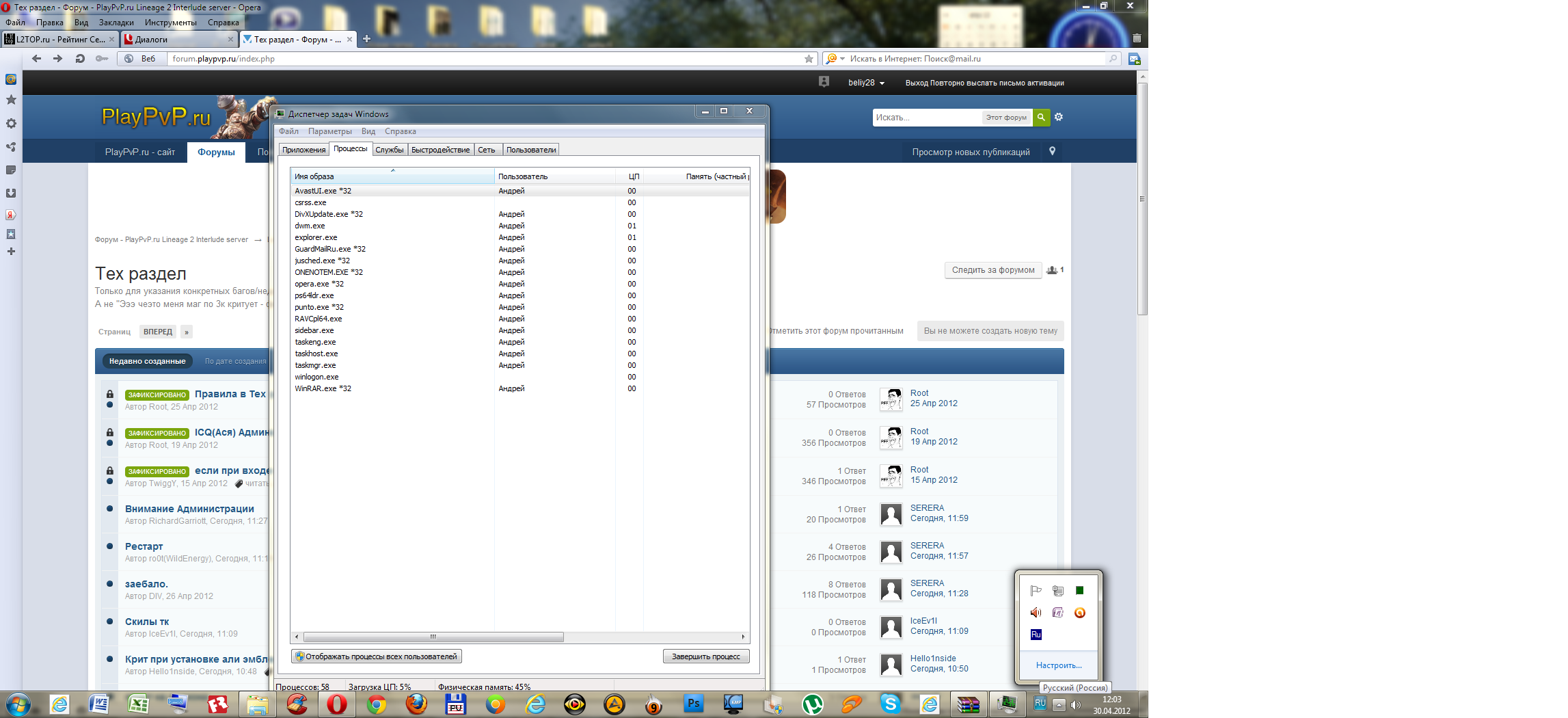Click the speaker icon in tray popup
Image resolution: width=1568 pixels, height=718 pixels.
(x=1036, y=613)
